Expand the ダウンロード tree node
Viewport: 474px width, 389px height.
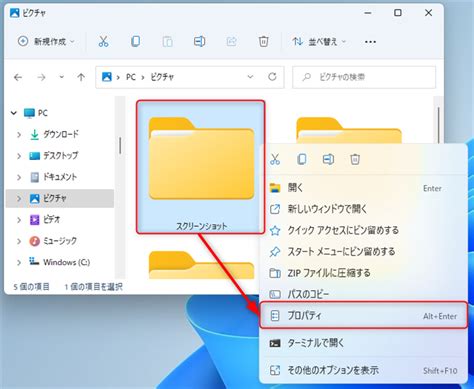19,135
